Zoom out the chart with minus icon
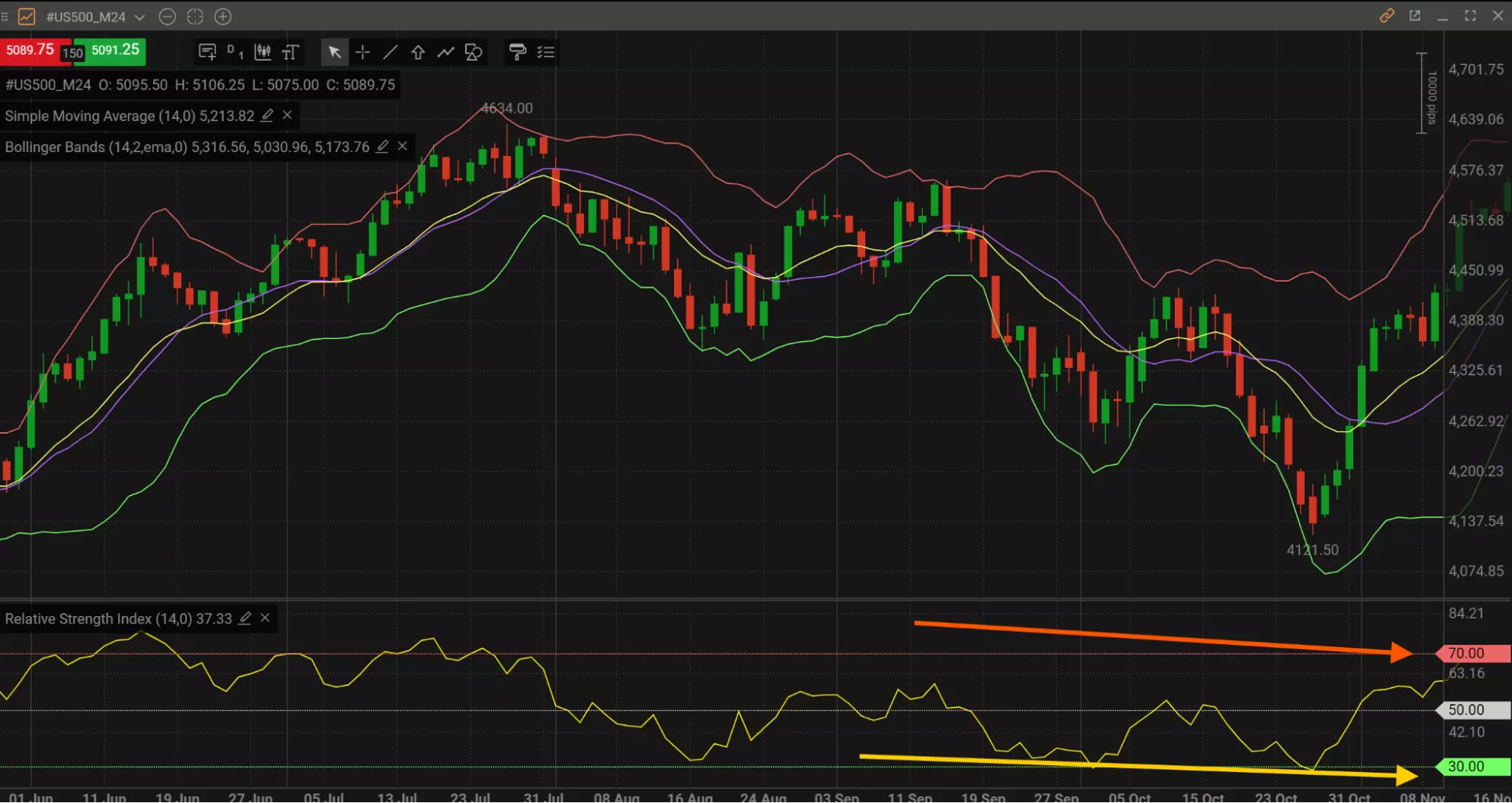Viewport: 1512px width, 803px height. point(168,17)
